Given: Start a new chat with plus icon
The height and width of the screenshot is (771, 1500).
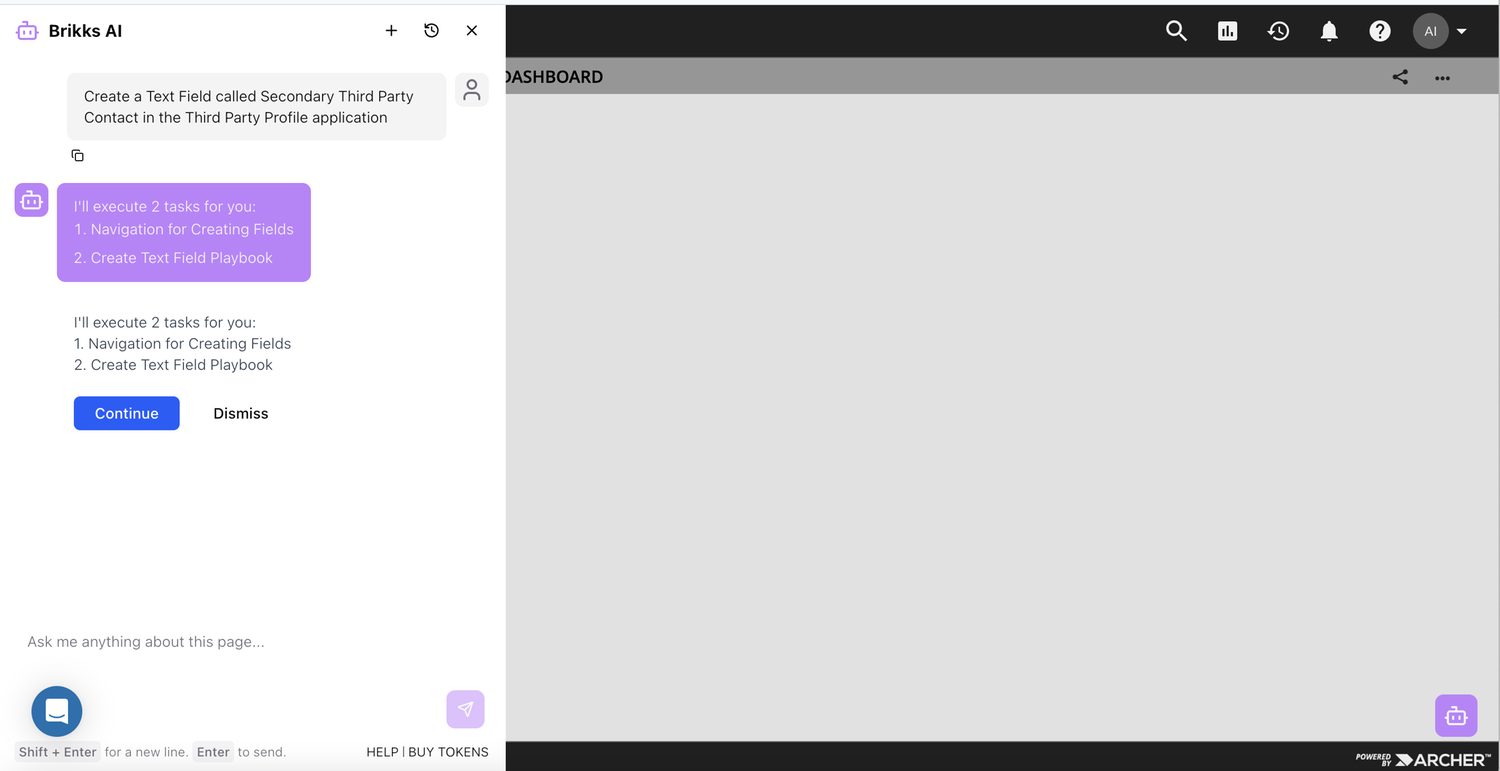Looking at the screenshot, I should (391, 31).
